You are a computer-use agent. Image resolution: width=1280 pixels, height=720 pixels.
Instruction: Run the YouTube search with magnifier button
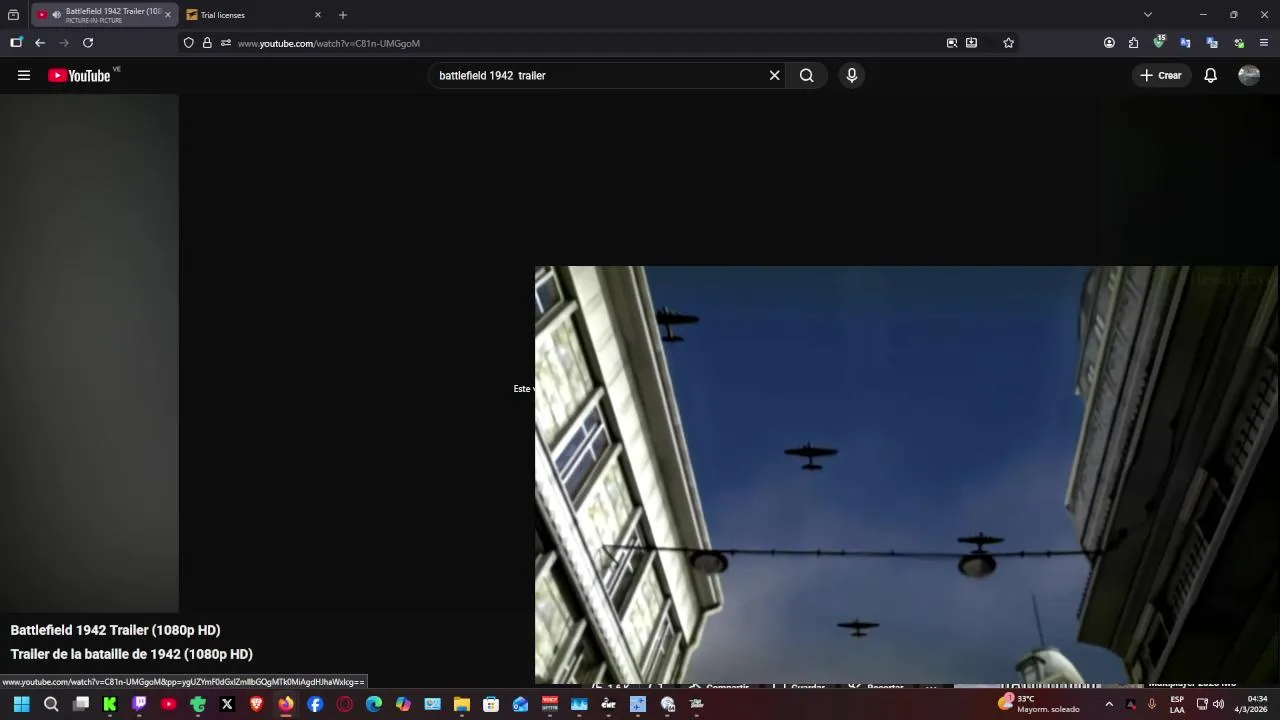(x=806, y=75)
